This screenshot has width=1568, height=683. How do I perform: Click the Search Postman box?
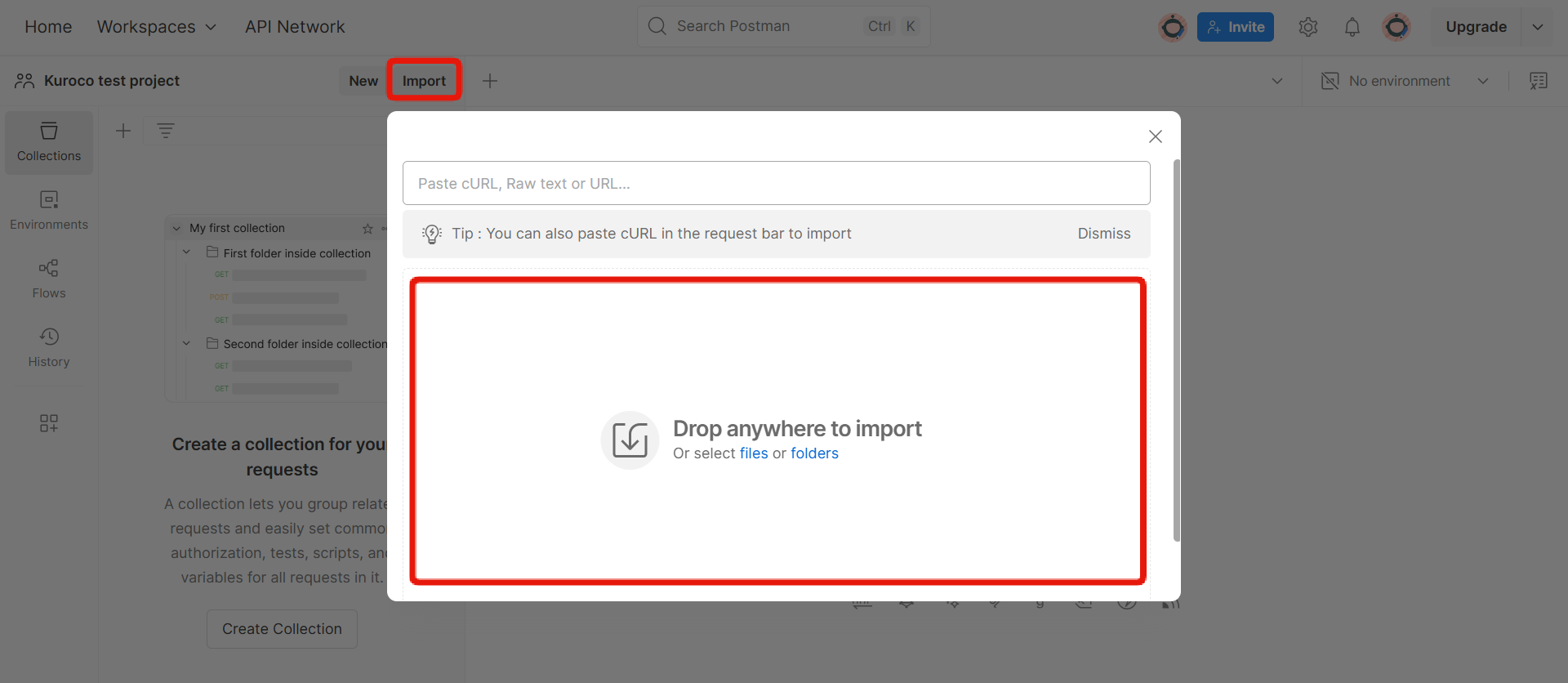783,26
